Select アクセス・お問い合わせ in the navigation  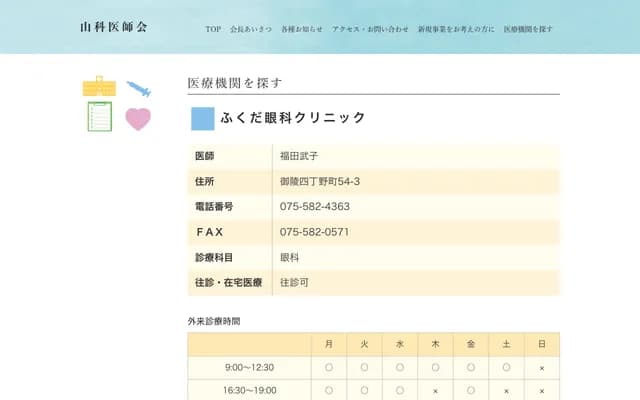370,29
